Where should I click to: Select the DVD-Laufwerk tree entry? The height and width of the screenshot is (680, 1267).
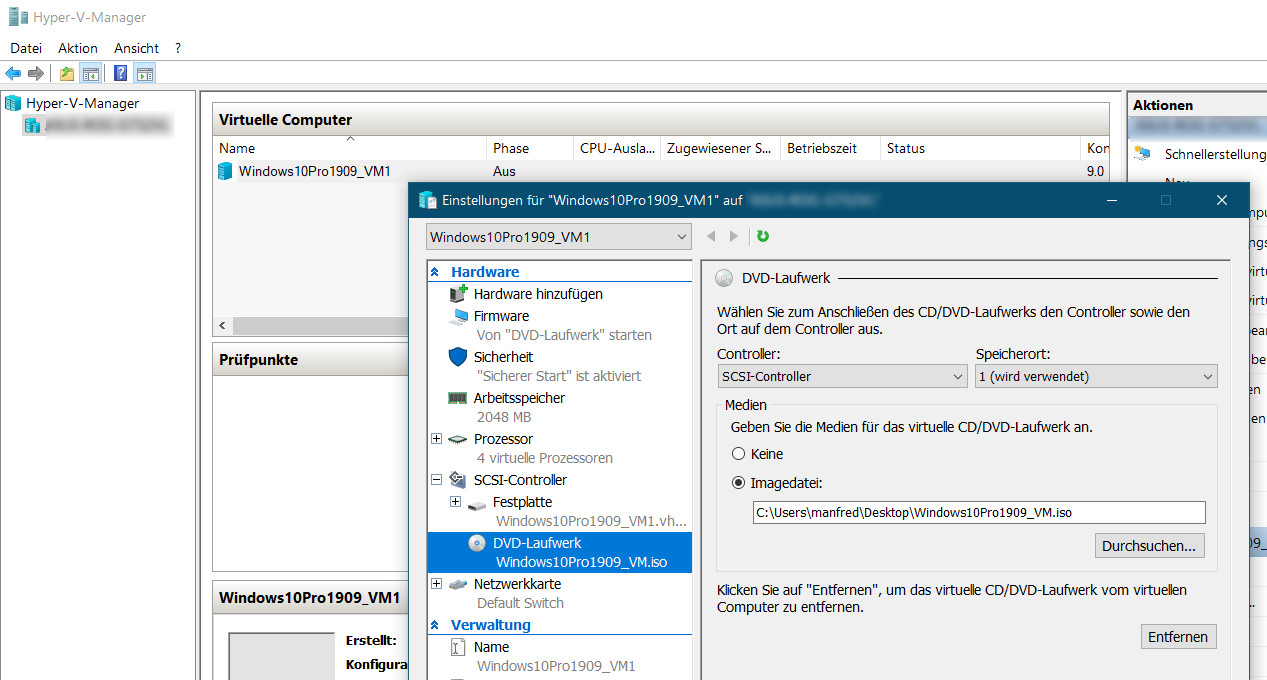tap(559, 552)
